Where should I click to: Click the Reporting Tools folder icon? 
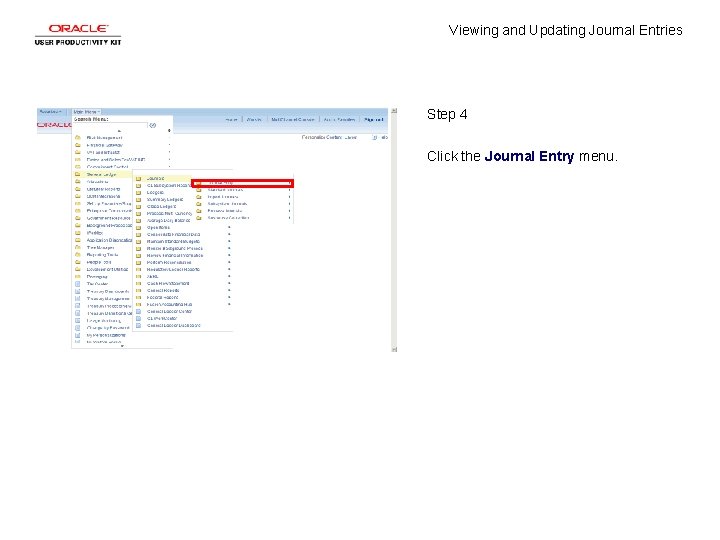coord(78,254)
